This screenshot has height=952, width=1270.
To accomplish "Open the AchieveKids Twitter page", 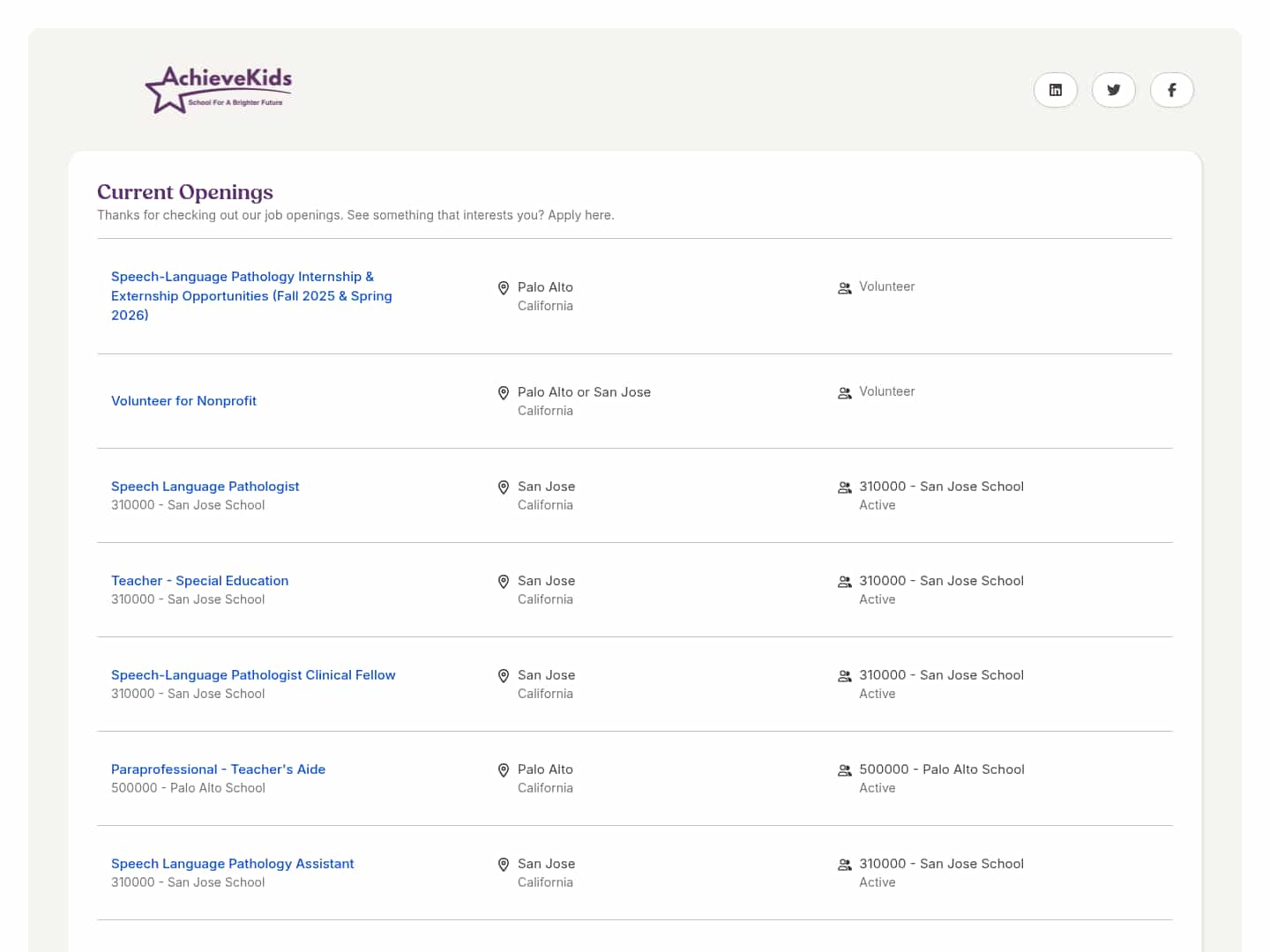I will click(x=1113, y=89).
